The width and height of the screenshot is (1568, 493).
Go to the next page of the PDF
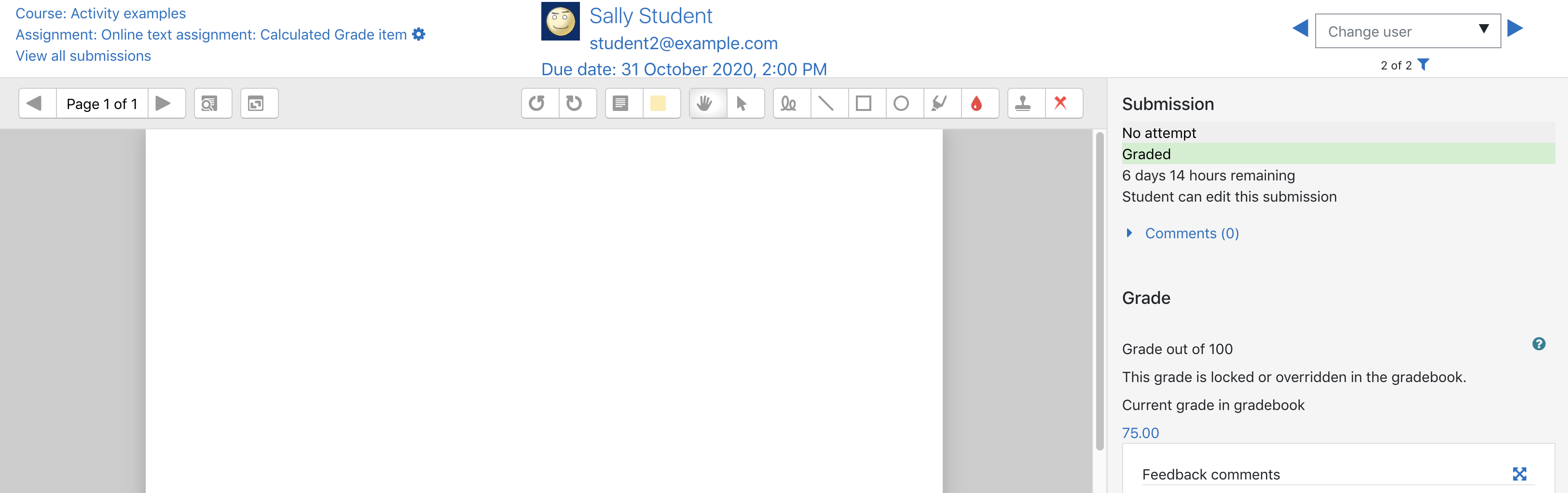(x=166, y=103)
